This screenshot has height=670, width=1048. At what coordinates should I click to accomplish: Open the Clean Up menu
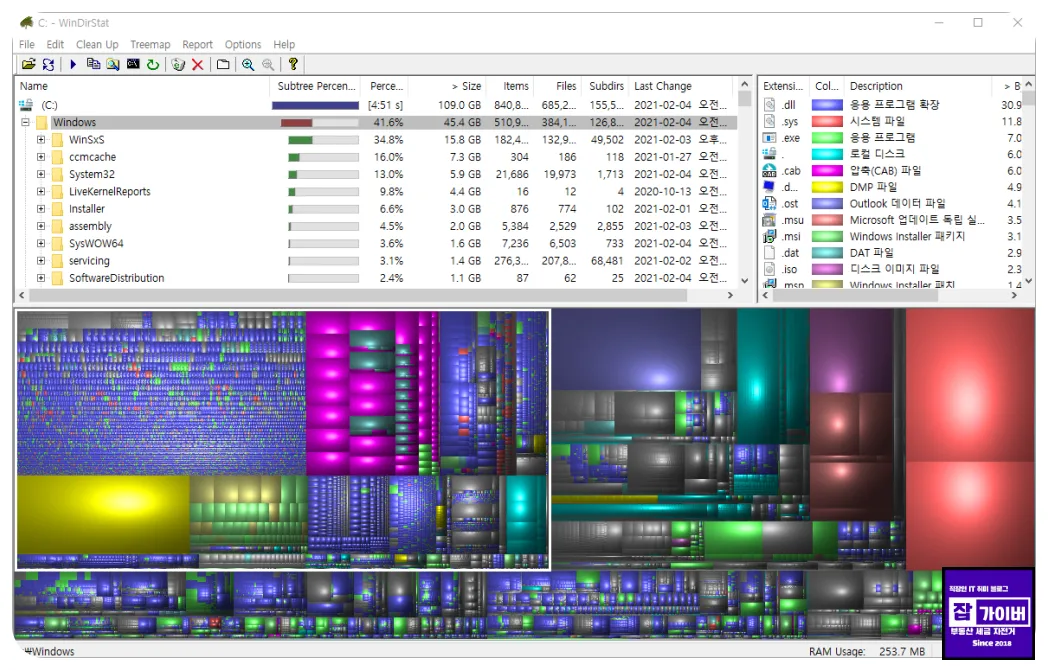click(x=97, y=44)
